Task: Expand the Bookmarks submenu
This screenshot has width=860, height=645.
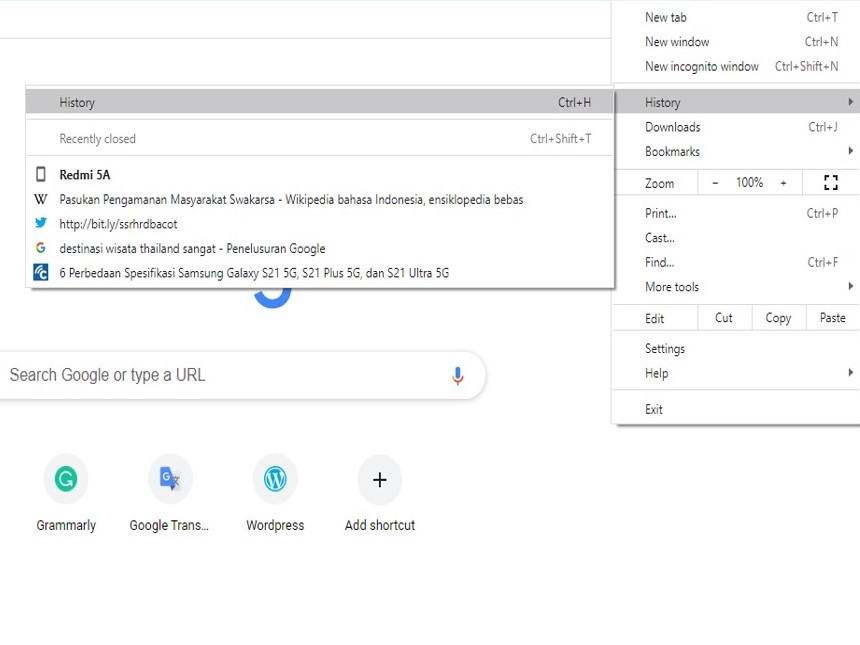Action: tap(671, 151)
